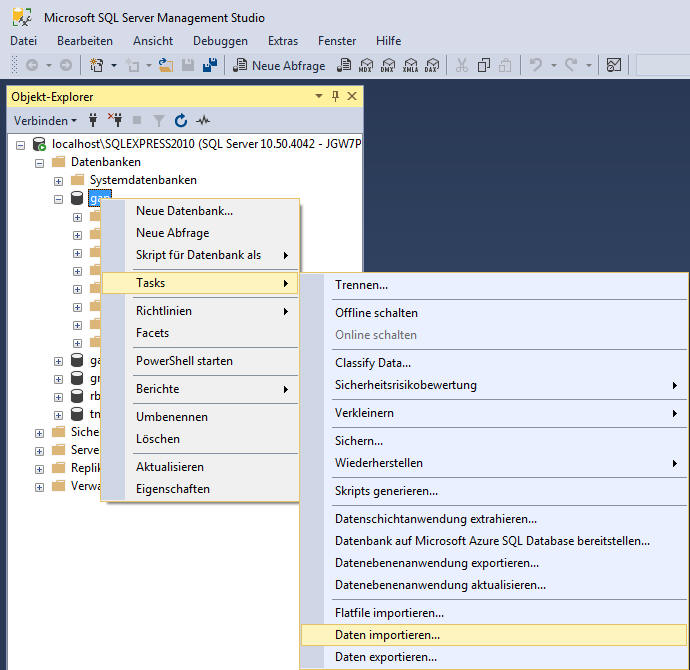The image size is (690, 670).
Task: Click the connect plug icon in Objekt-Explorer
Action: [93, 120]
